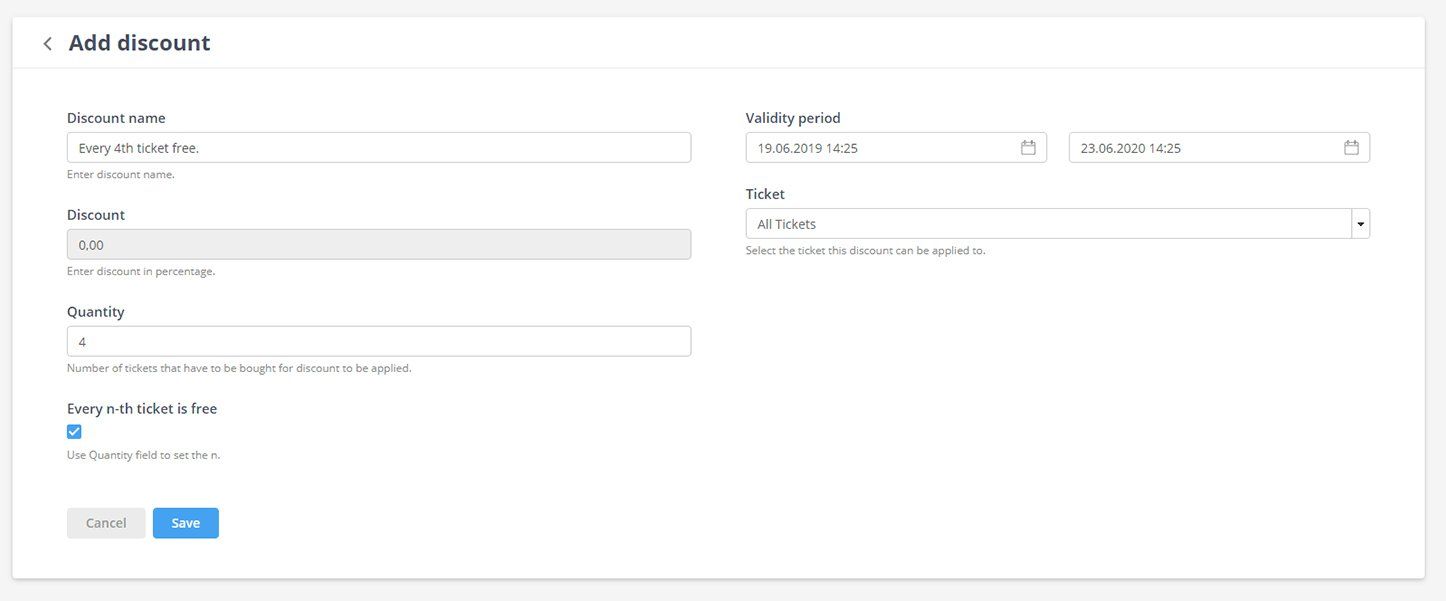This screenshot has width=1446, height=601.
Task: Expand the Ticket dropdown arrow
Action: tap(1360, 224)
